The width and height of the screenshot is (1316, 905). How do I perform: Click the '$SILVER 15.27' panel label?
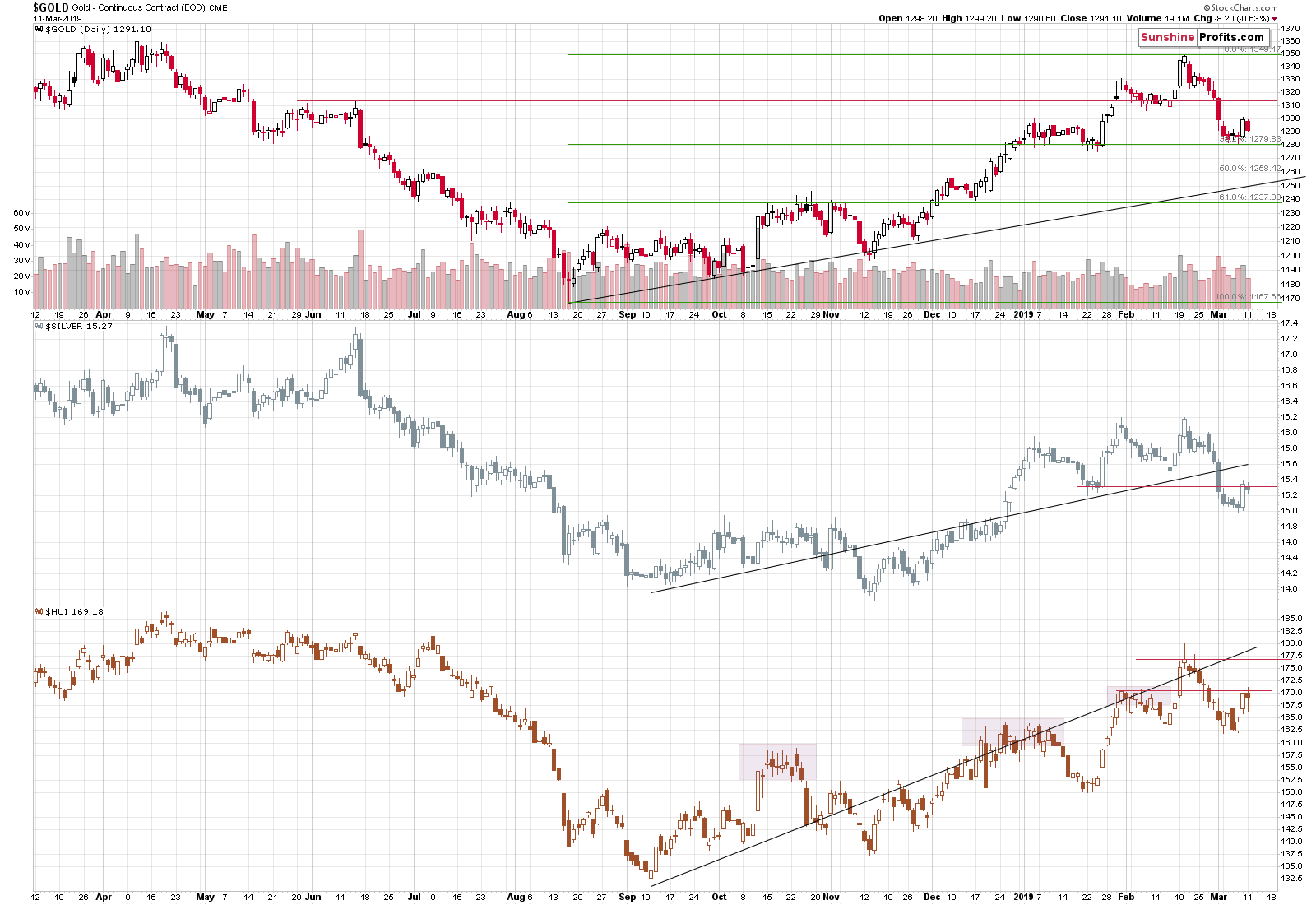tap(79, 327)
